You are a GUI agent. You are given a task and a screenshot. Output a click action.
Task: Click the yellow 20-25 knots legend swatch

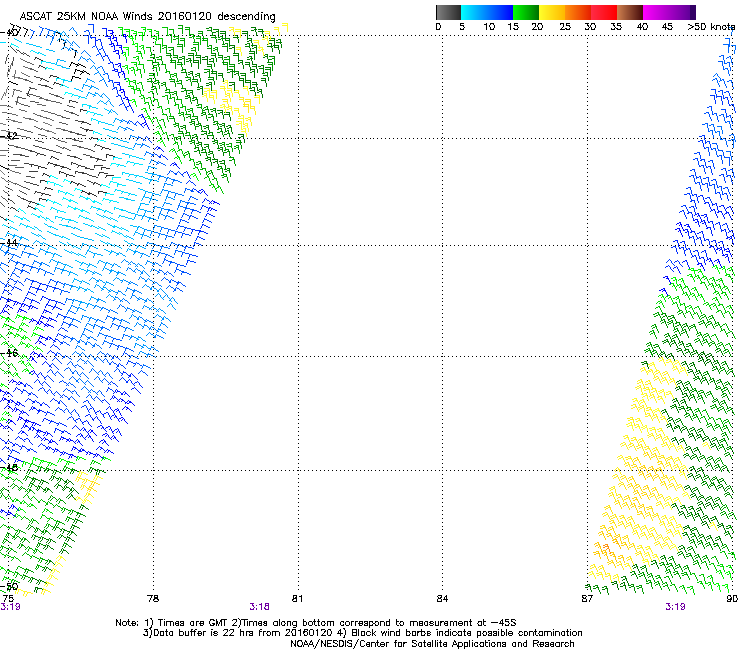(x=552, y=12)
